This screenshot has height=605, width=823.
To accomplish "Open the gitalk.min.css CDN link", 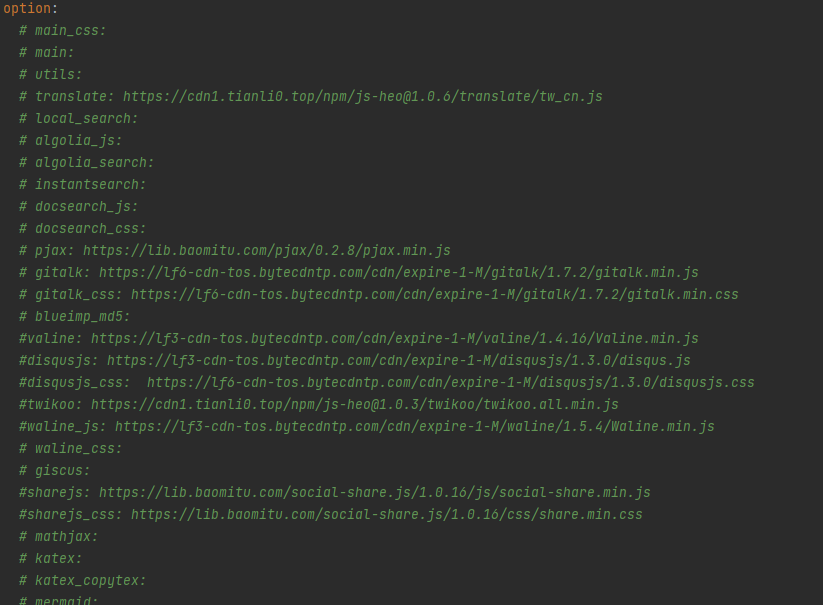I will (x=434, y=295).
